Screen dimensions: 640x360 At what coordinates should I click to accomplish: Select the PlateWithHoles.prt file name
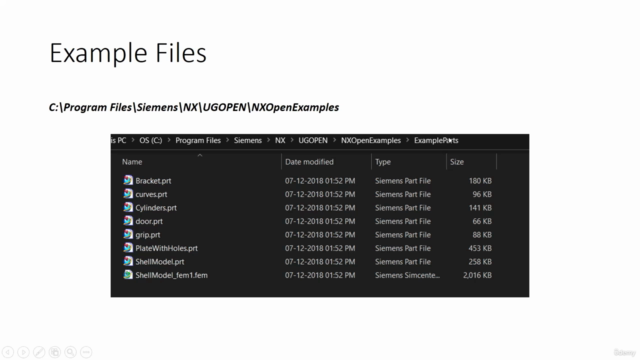pos(167,248)
